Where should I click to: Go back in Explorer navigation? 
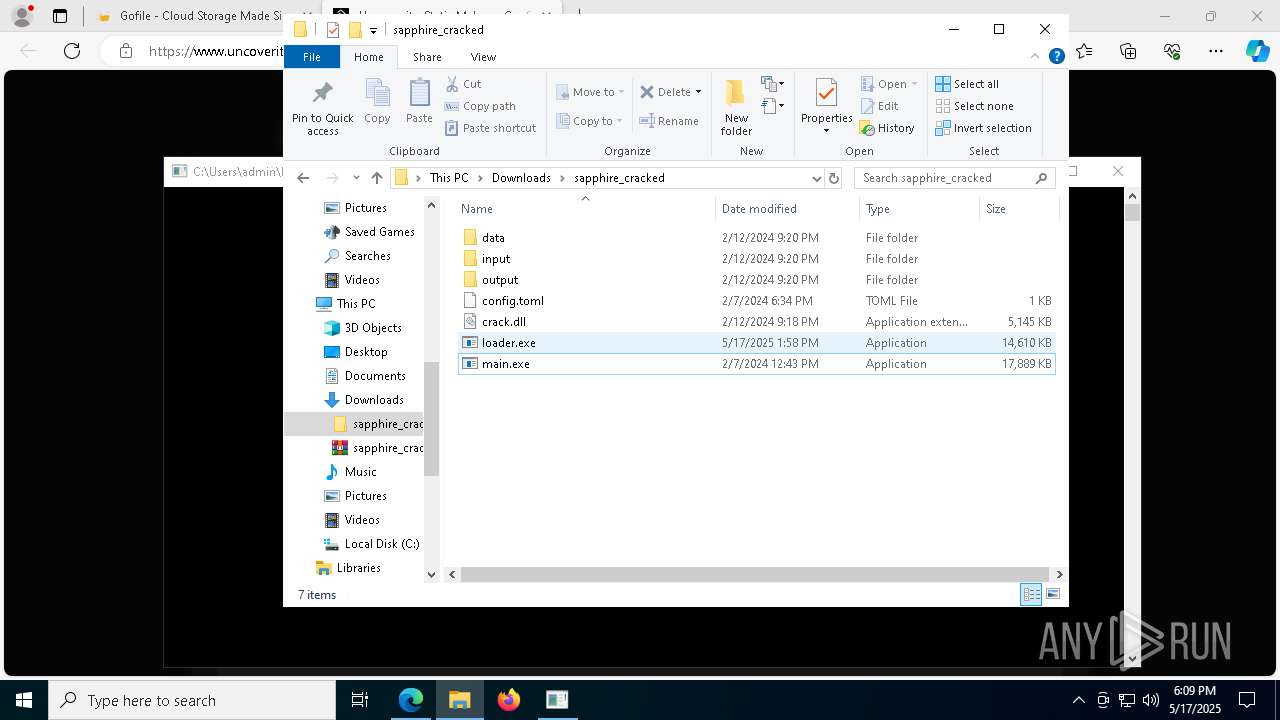click(x=303, y=178)
